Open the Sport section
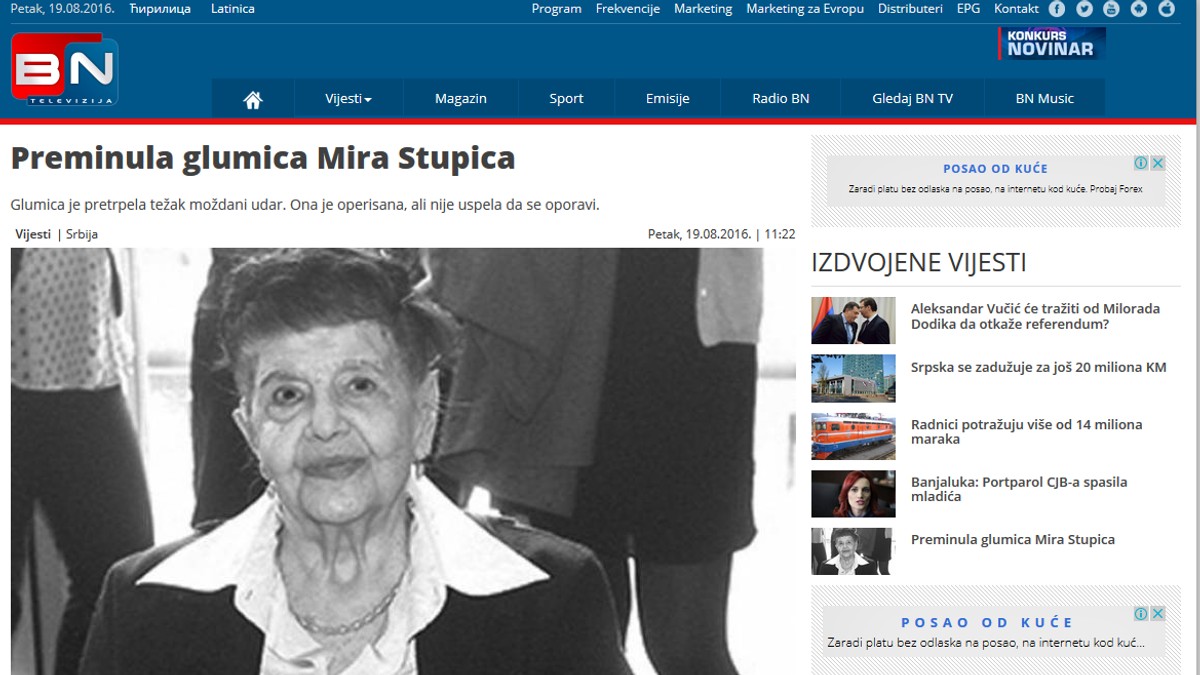The height and width of the screenshot is (675, 1200). click(x=566, y=97)
